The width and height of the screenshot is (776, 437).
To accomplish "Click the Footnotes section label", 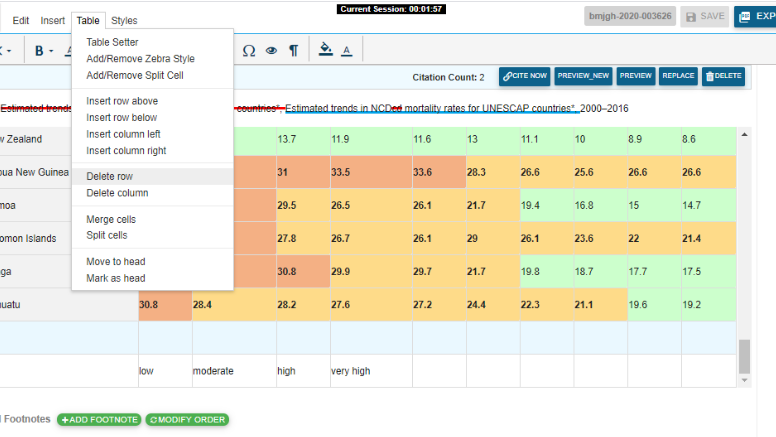I will click(x=26, y=419).
